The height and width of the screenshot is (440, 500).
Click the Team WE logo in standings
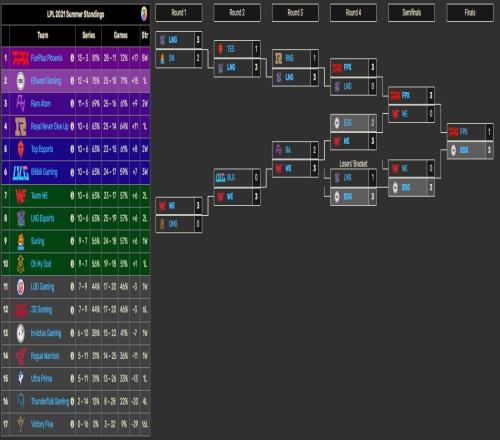[21, 195]
